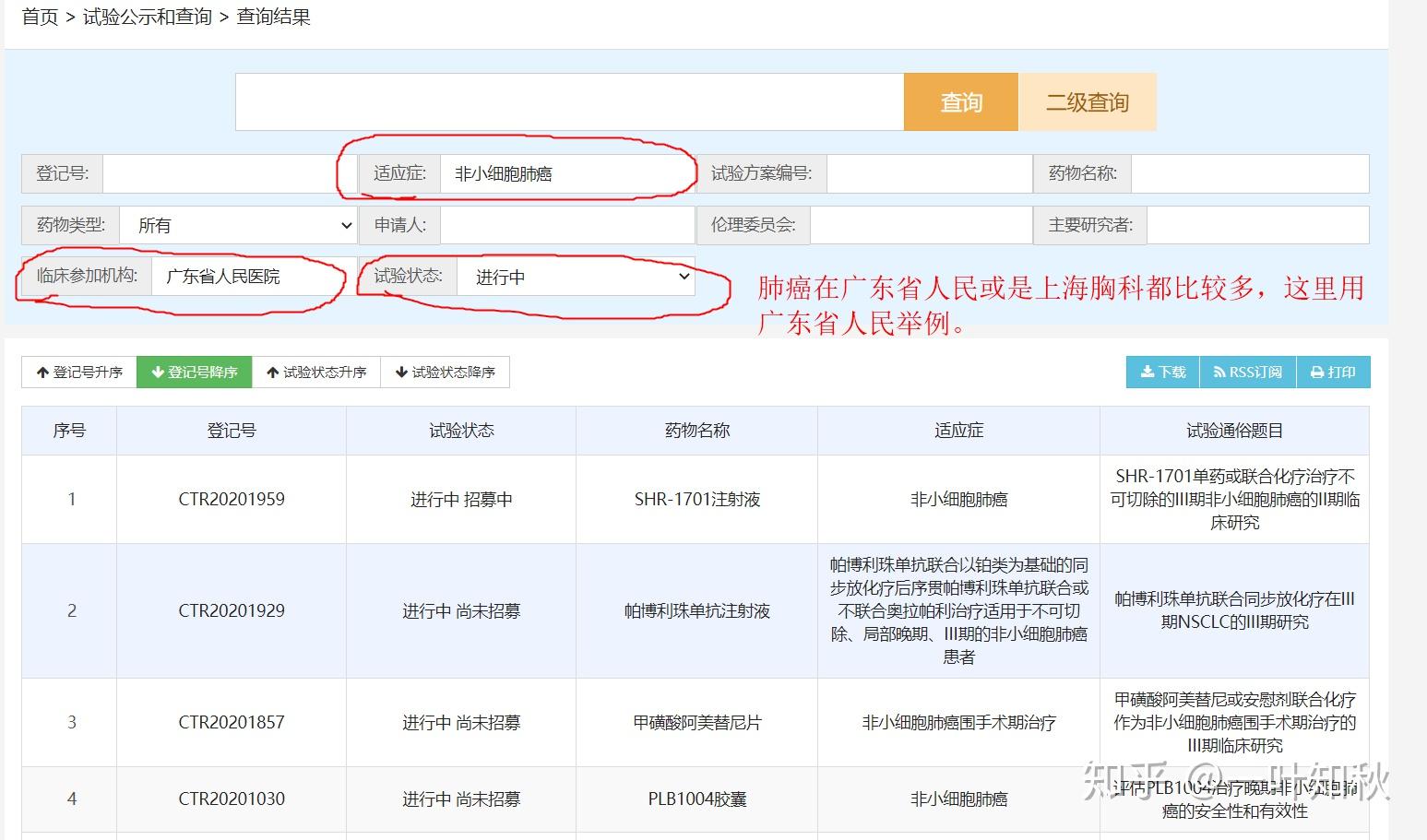Sort using 试验状态升序 option
This screenshot has width=1427, height=840.
317,372
